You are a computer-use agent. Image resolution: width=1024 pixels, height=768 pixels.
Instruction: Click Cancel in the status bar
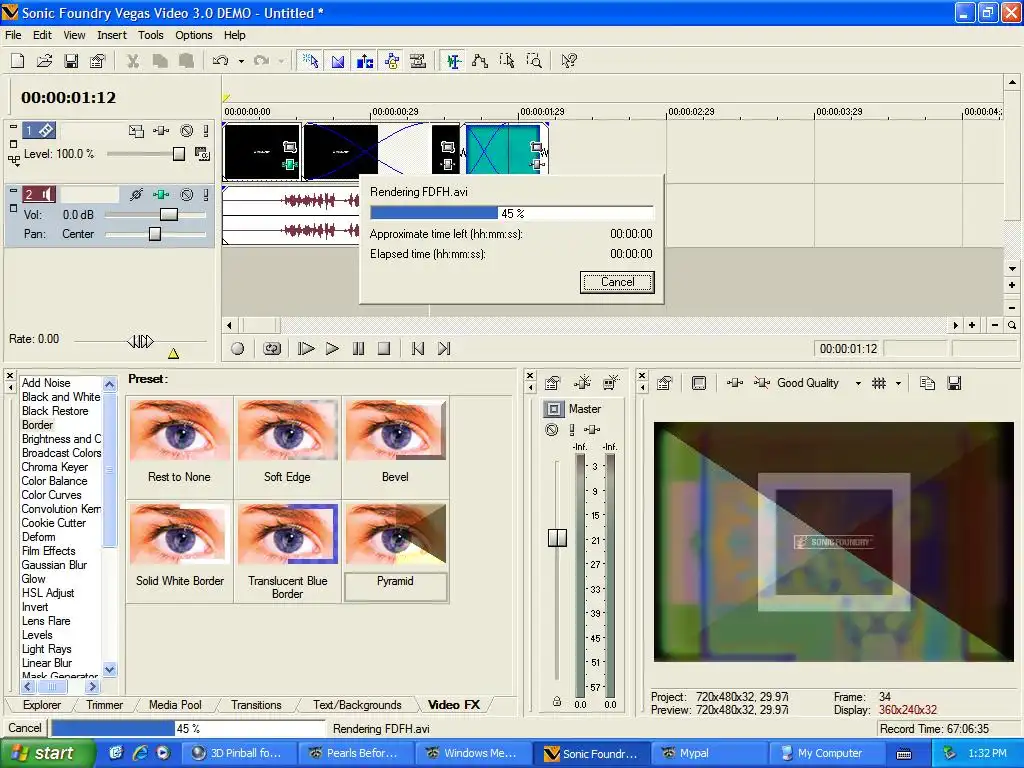(x=25, y=728)
